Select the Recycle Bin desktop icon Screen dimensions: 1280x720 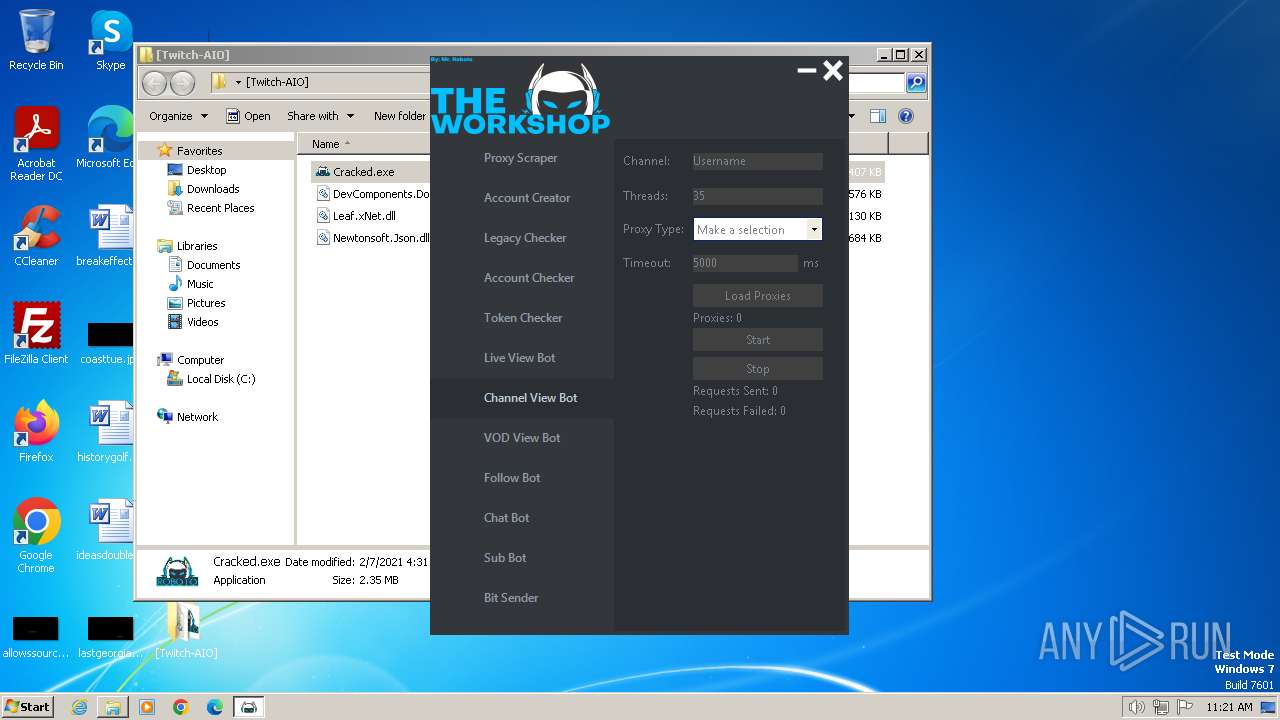coord(36,40)
